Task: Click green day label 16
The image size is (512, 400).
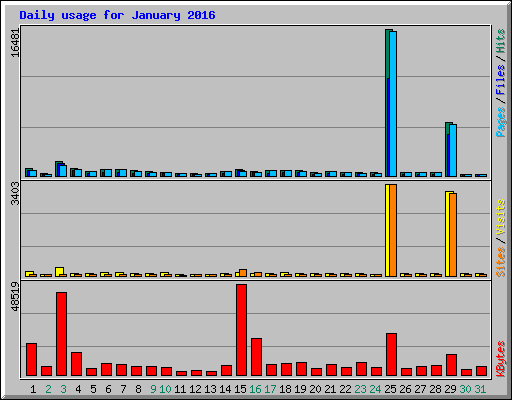Action: [255, 389]
